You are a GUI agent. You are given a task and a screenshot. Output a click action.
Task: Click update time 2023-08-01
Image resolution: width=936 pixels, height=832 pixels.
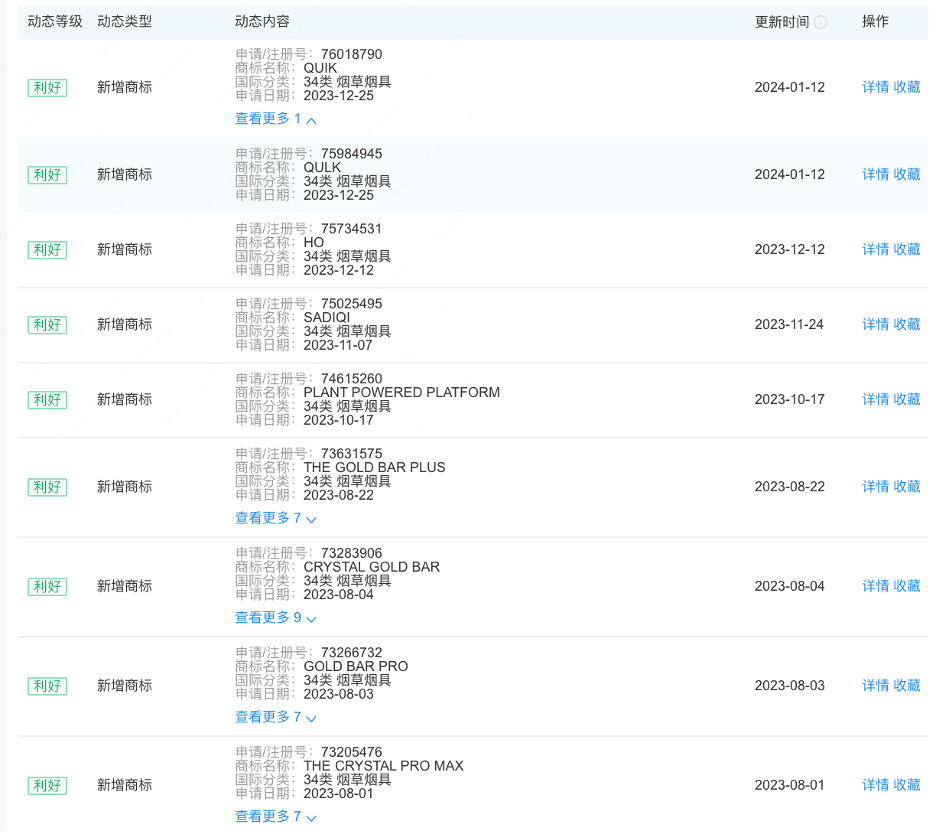[x=790, y=785]
